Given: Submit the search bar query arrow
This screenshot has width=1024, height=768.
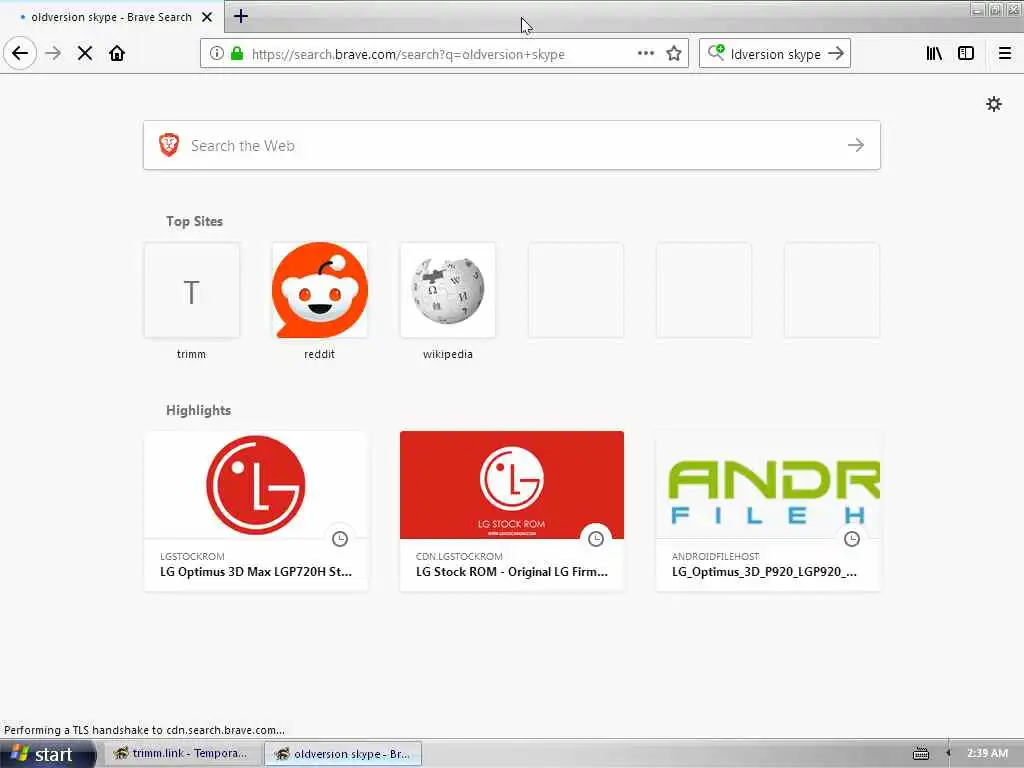Looking at the screenshot, I should (x=836, y=54).
